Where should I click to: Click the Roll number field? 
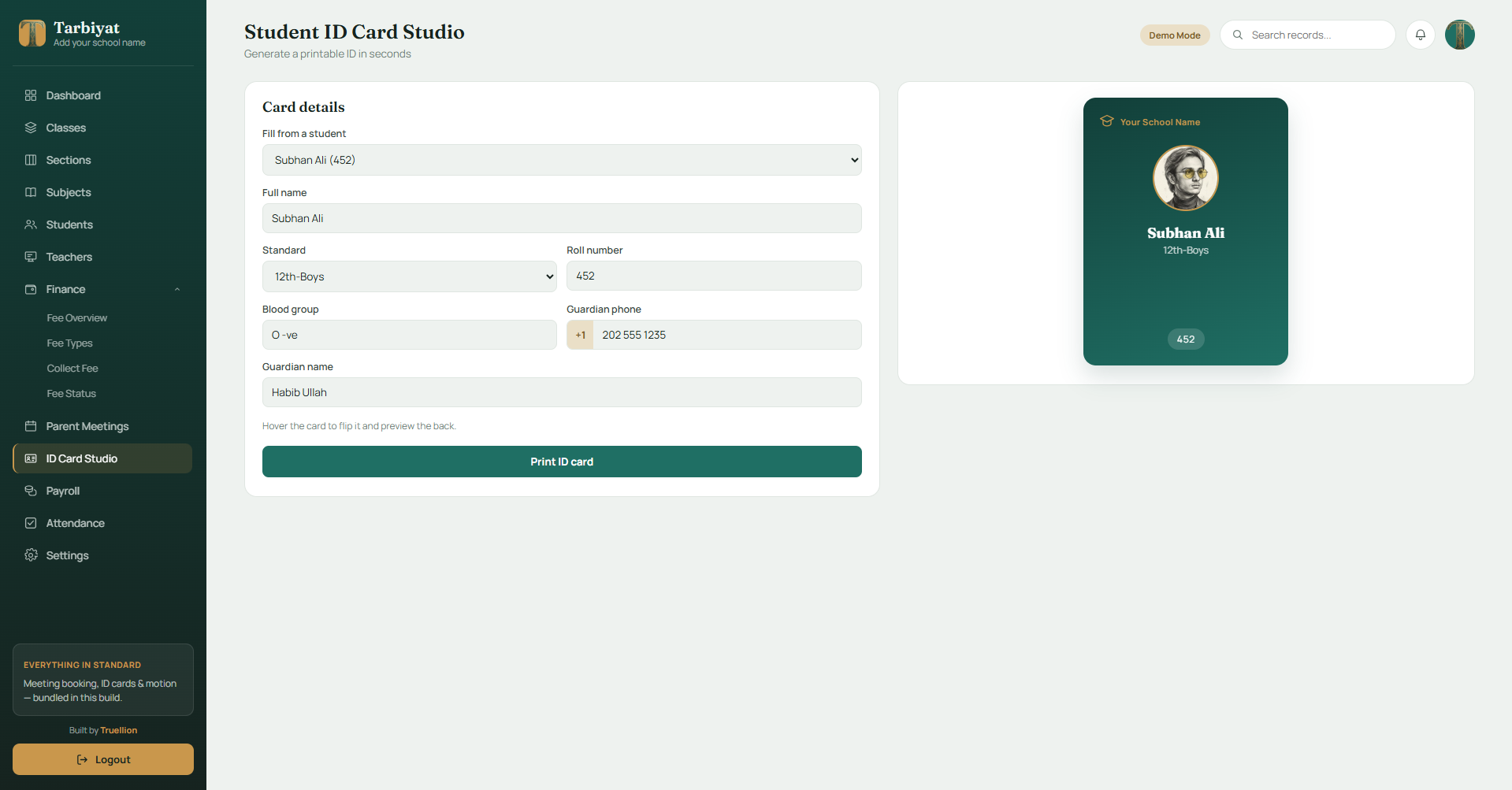(714, 276)
